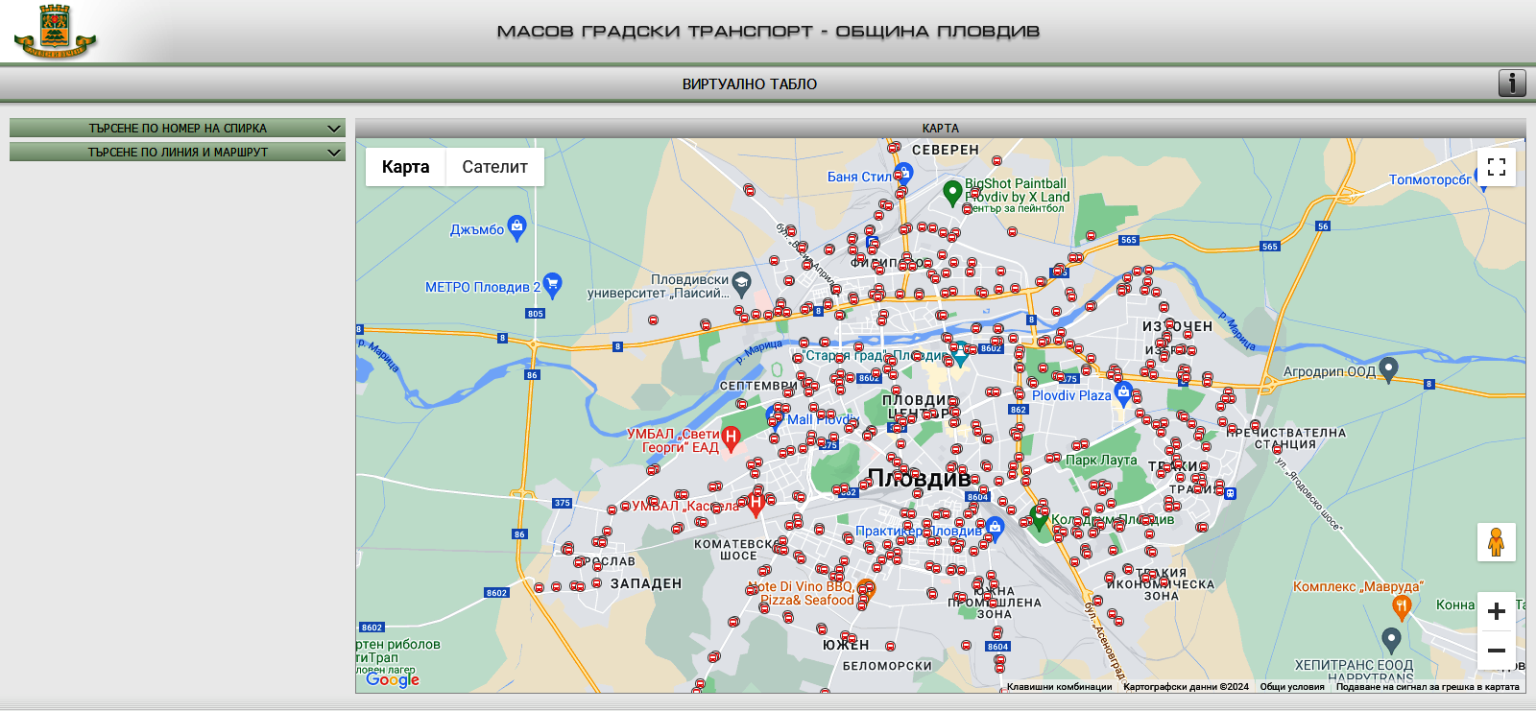Open the Комплекс Мавруда restaurant marker
The image size is (1536, 711).
coord(1402,605)
